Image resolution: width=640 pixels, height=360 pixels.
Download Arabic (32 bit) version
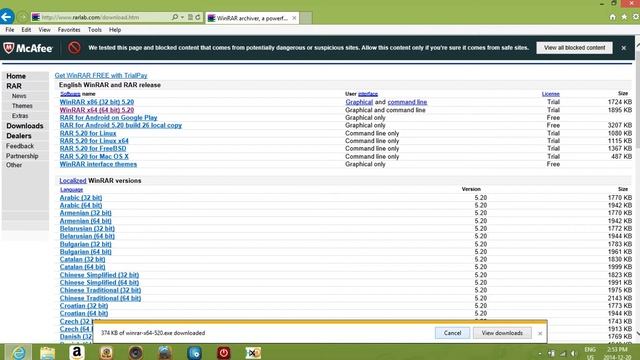coord(81,198)
